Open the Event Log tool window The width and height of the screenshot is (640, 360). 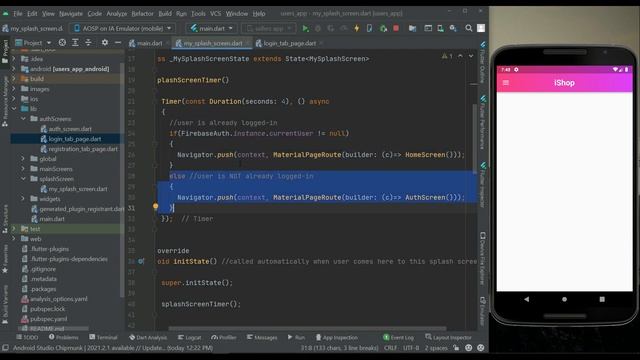pos(398,338)
